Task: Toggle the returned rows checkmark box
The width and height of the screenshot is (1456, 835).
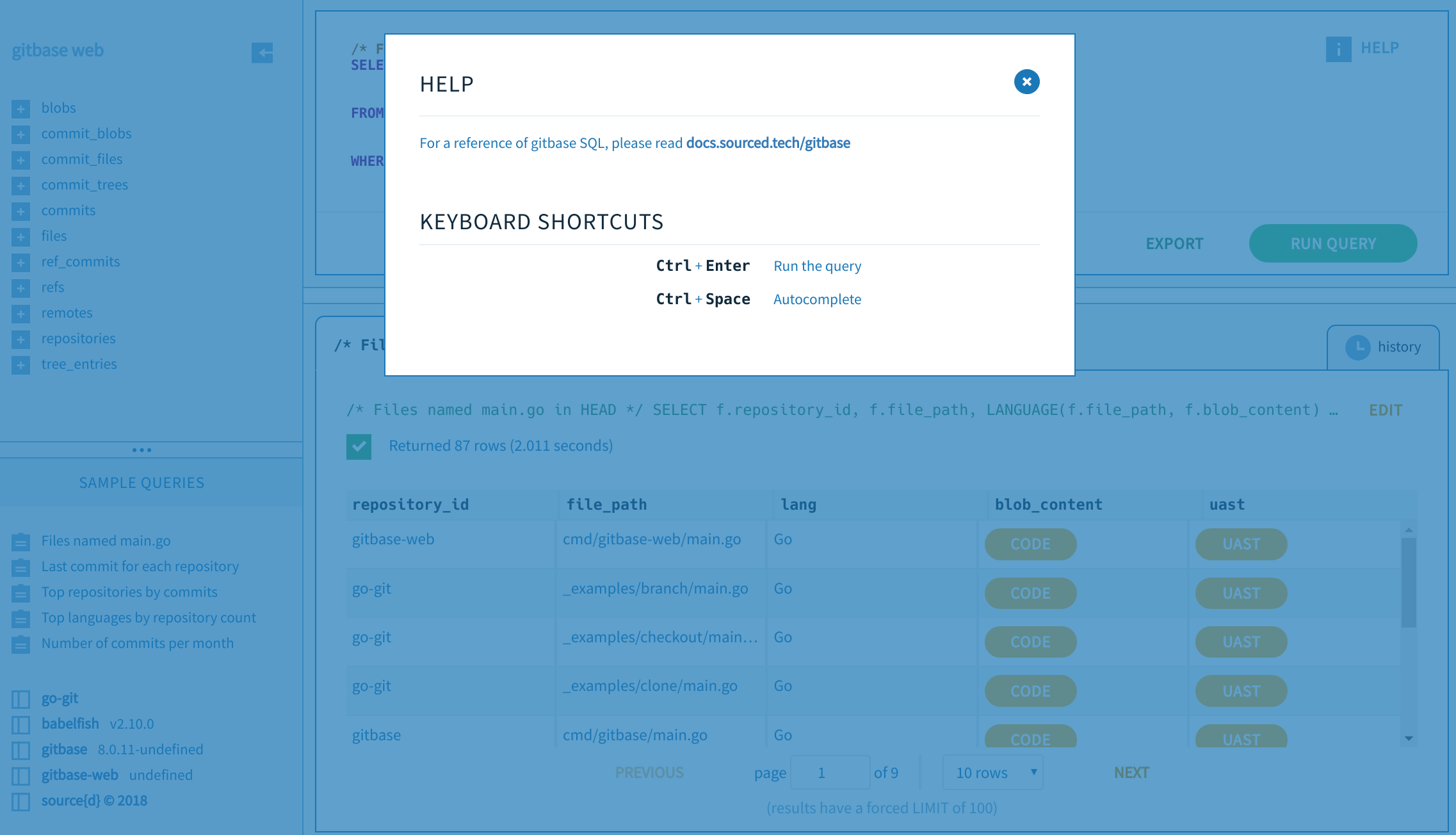Action: tap(359, 446)
